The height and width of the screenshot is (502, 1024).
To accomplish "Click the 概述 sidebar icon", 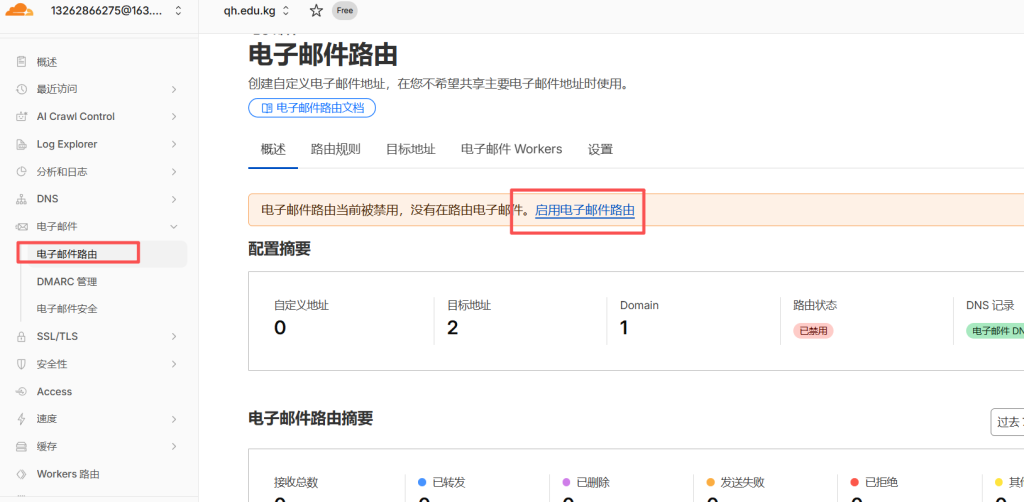I will tap(21, 62).
